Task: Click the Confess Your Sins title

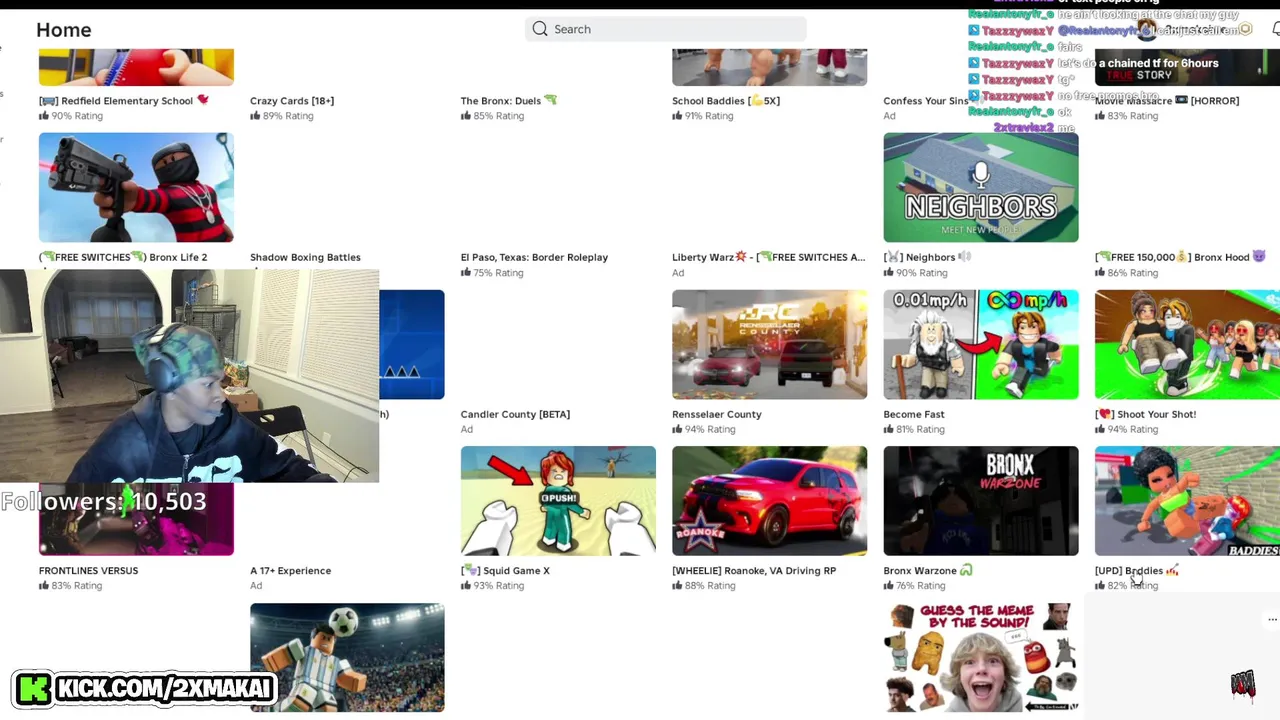Action: click(926, 100)
